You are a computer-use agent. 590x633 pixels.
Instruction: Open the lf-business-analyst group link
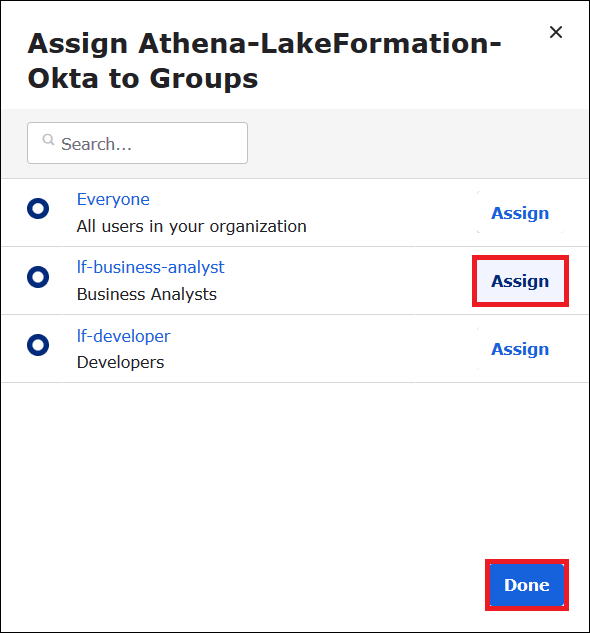point(150,267)
